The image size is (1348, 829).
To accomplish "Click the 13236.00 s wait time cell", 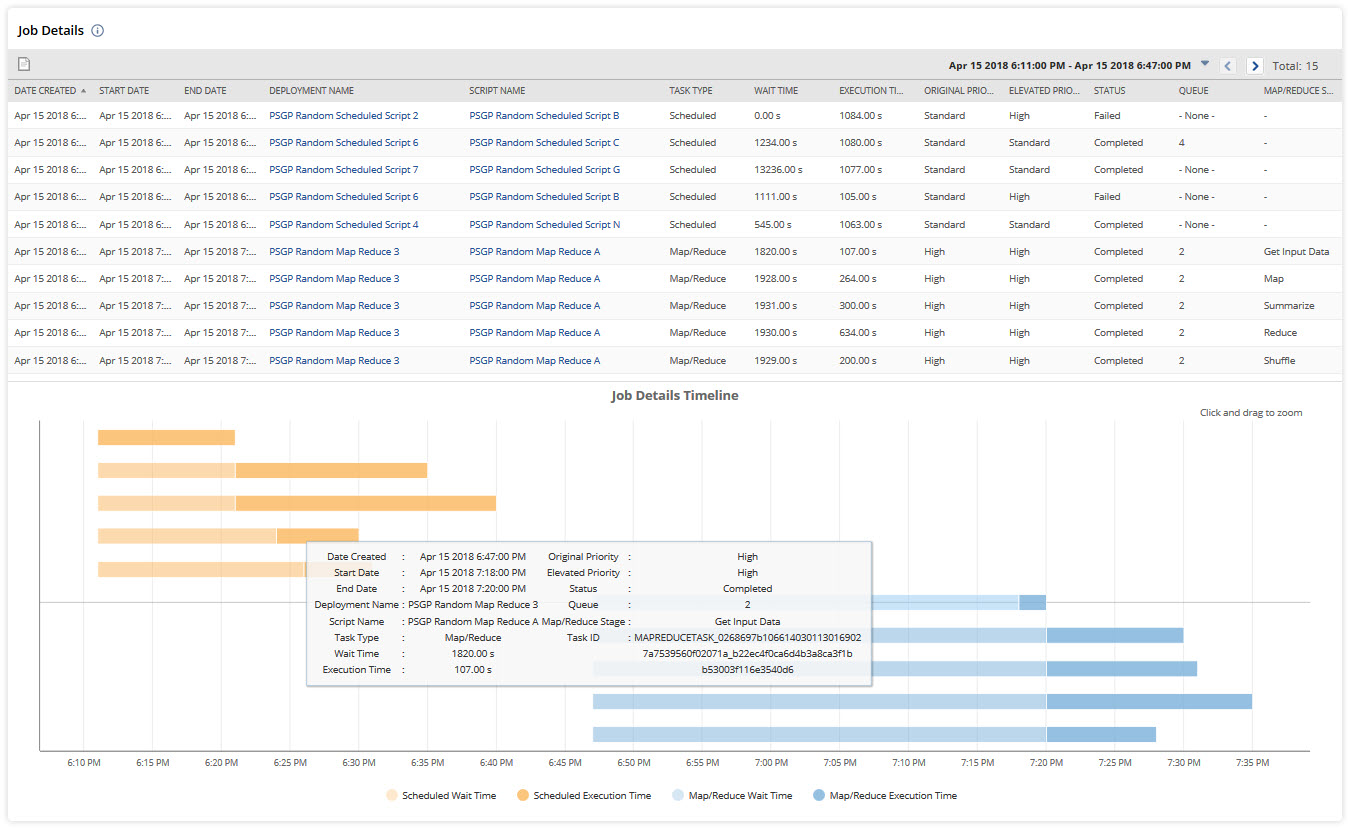I will pyautogui.click(x=779, y=170).
